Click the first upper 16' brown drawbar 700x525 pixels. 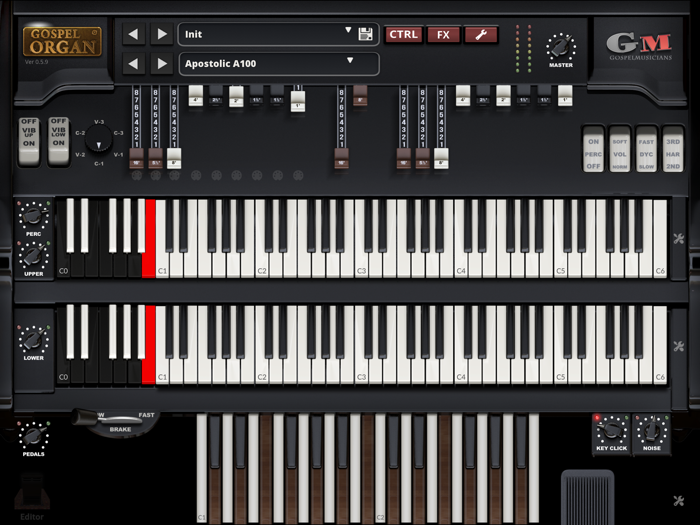click(x=137, y=158)
